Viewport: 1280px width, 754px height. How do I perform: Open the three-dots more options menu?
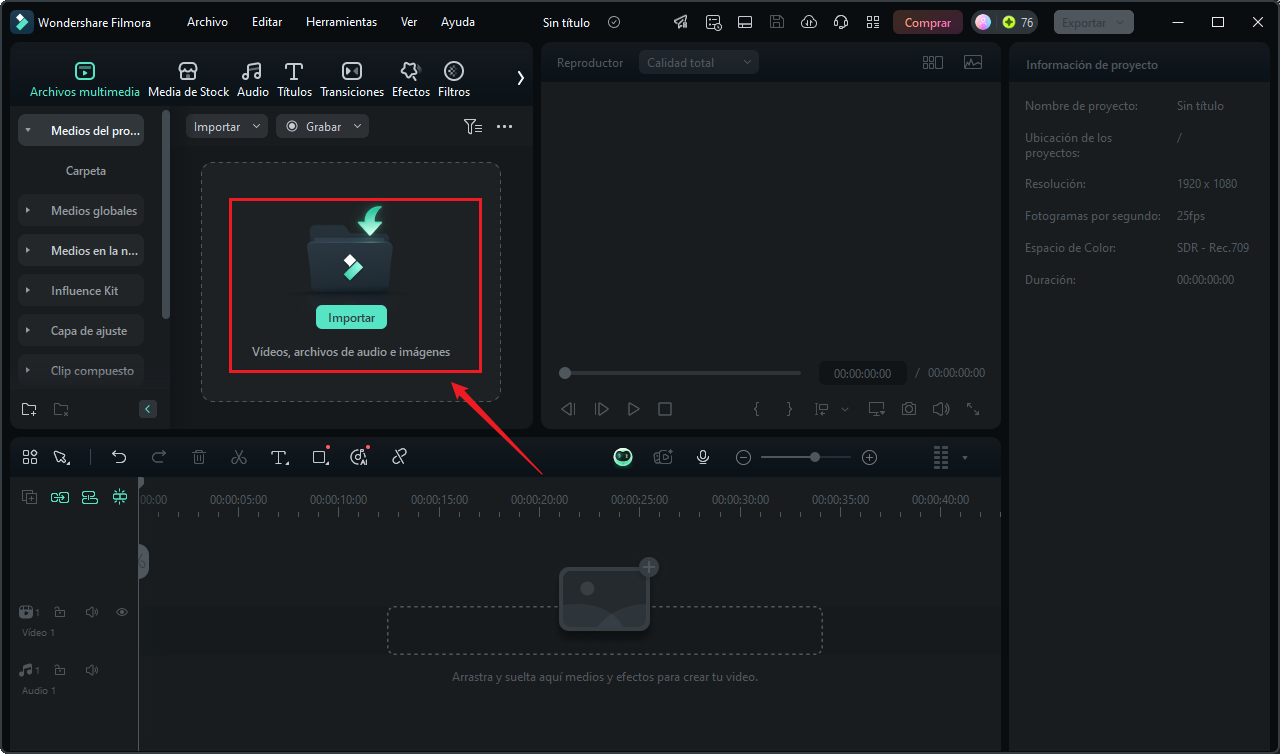pos(504,127)
